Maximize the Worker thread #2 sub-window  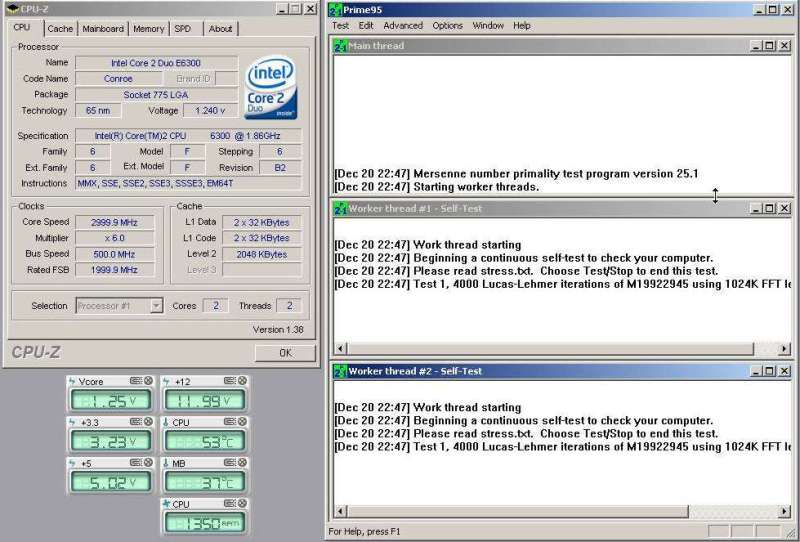point(770,371)
